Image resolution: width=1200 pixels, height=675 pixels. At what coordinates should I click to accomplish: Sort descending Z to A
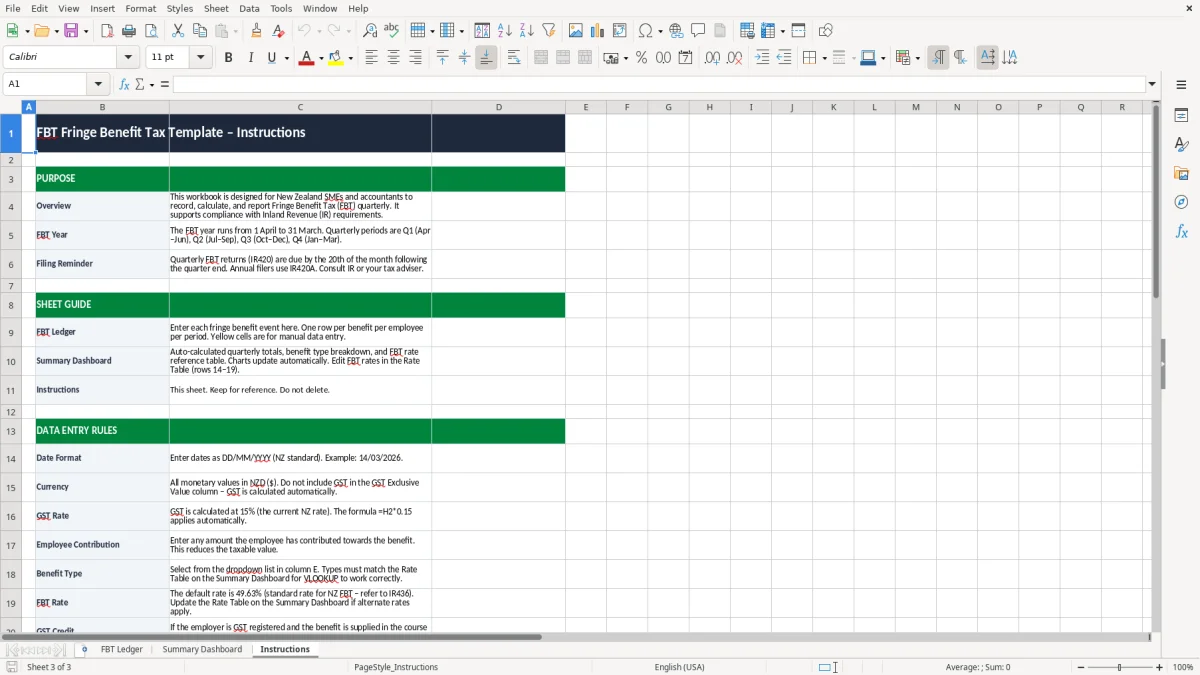coord(526,31)
